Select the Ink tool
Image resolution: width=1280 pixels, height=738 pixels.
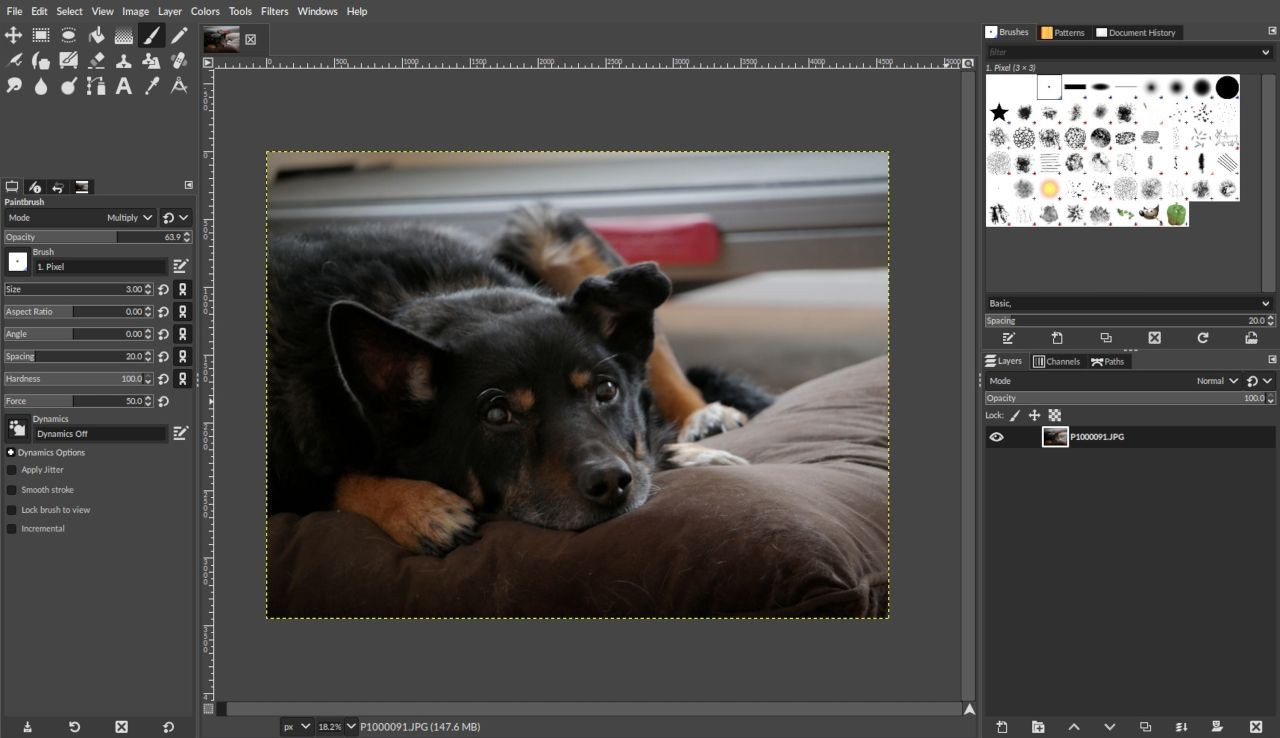click(x=41, y=61)
